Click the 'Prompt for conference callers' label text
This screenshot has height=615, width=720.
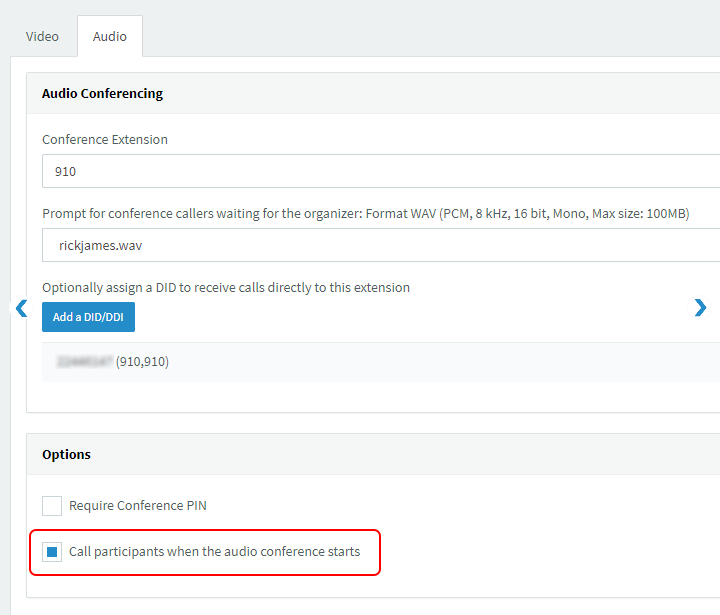coord(366,214)
